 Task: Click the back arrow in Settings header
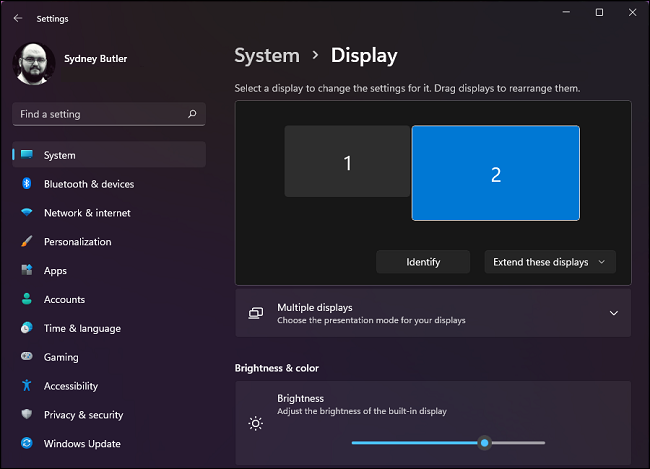(18, 18)
